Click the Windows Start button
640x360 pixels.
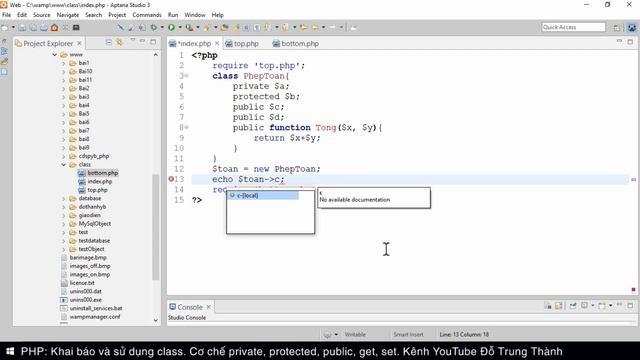coord(10,351)
